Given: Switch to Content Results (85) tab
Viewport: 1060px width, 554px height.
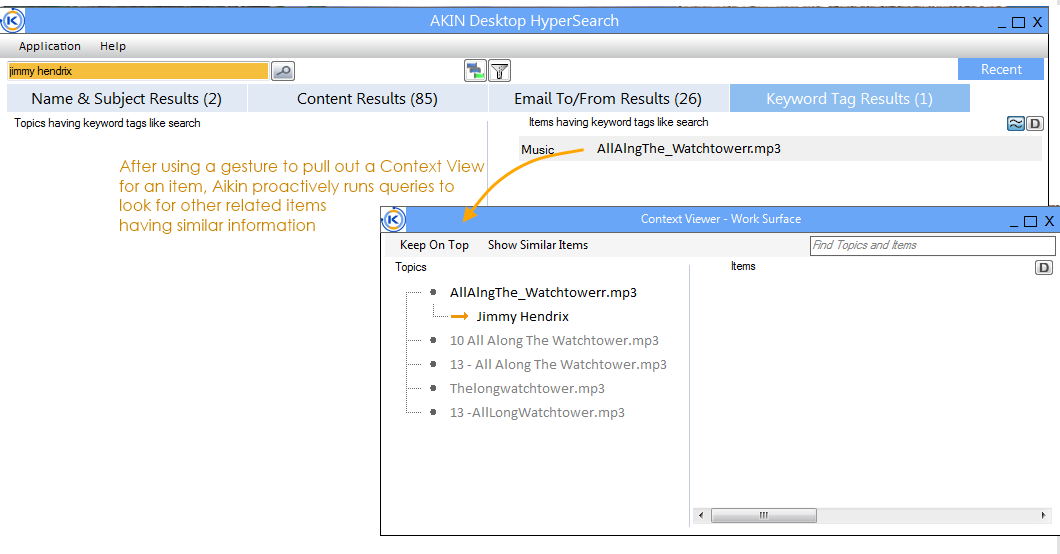Looking at the screenshot, I should [367, 99].
